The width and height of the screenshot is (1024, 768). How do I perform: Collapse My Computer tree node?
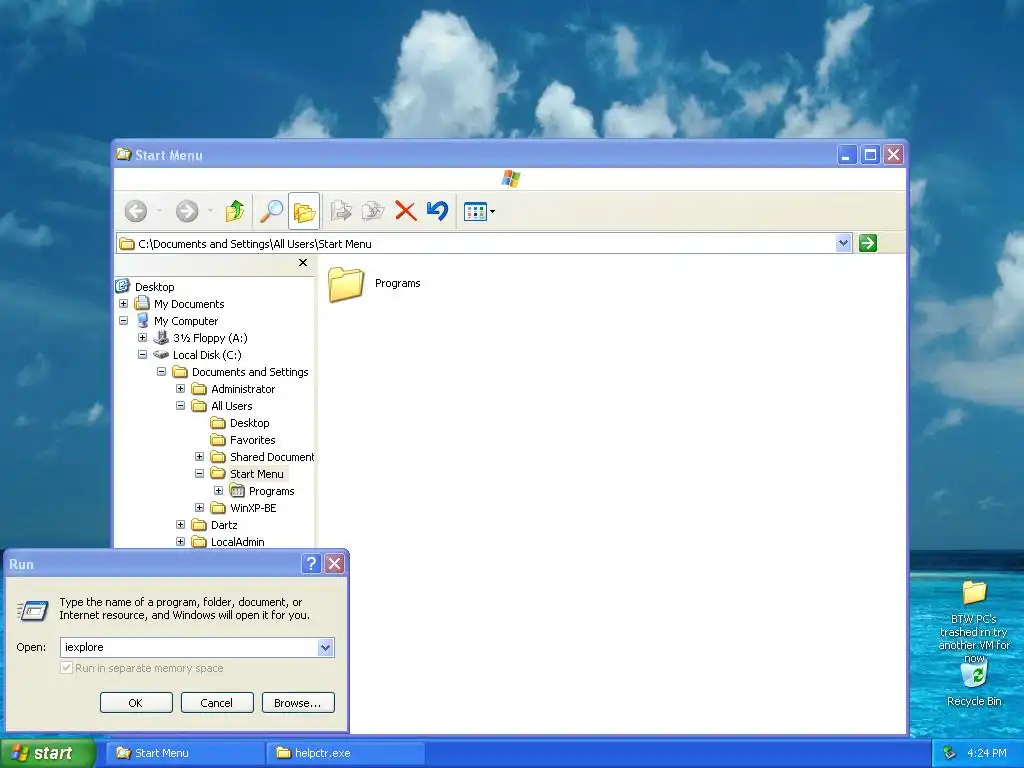tap(123, 321)
